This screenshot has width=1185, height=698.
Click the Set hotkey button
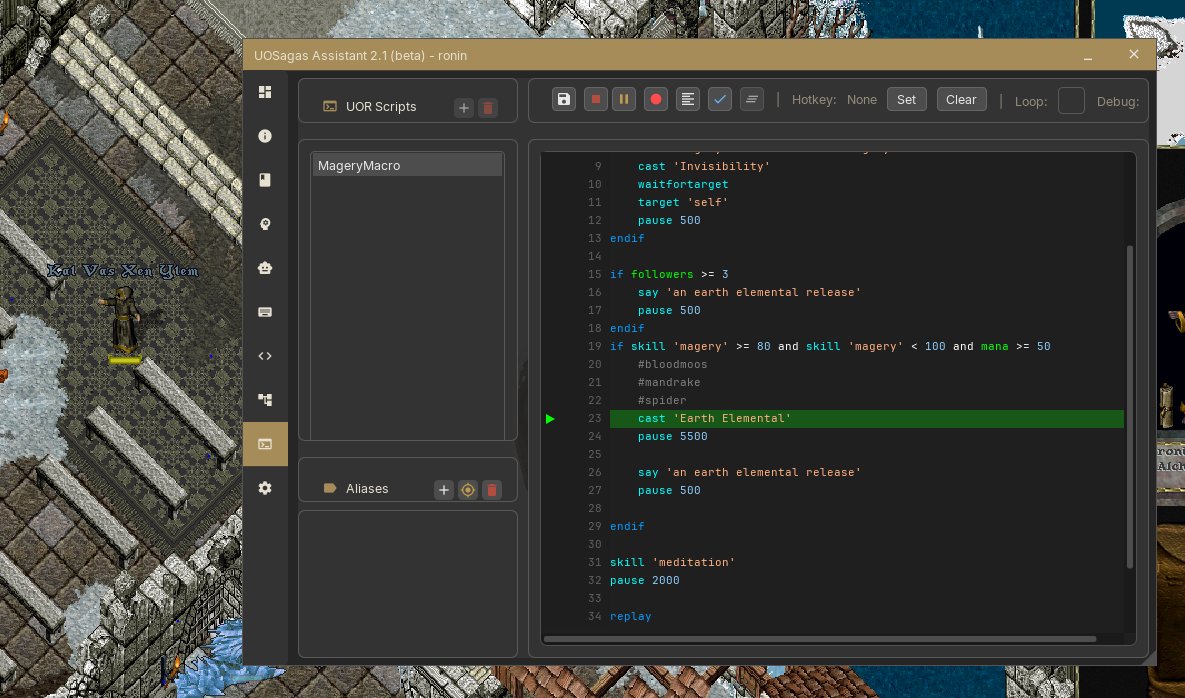click(906, 100)
